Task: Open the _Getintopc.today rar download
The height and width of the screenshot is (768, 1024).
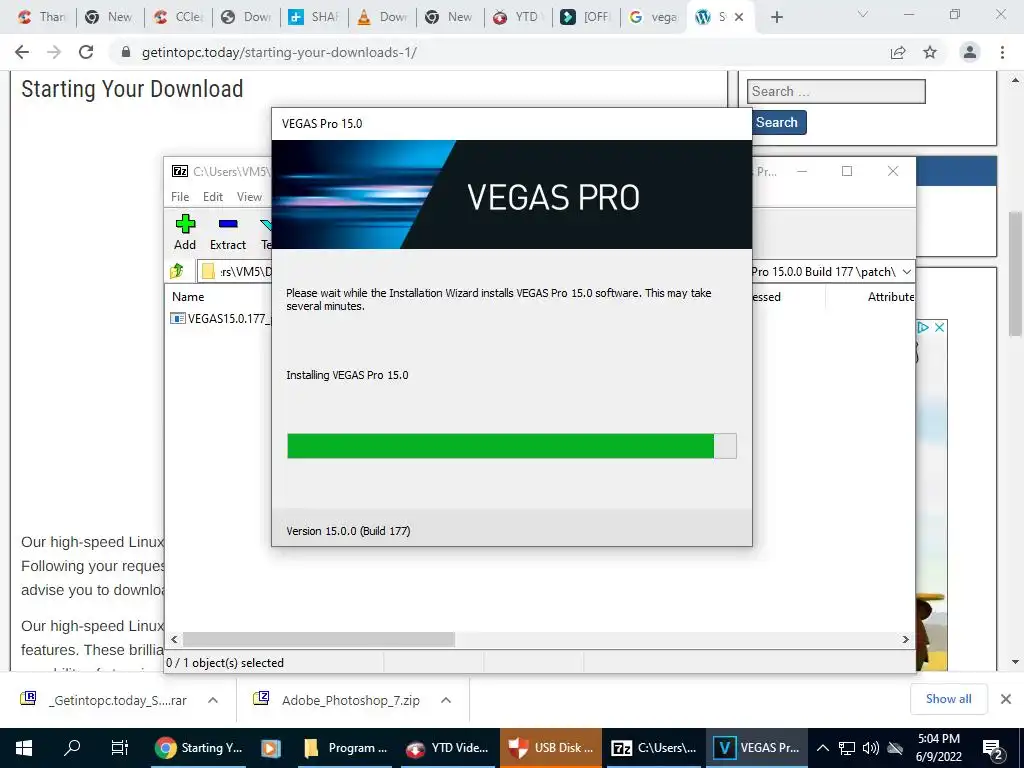Action: 104,700
